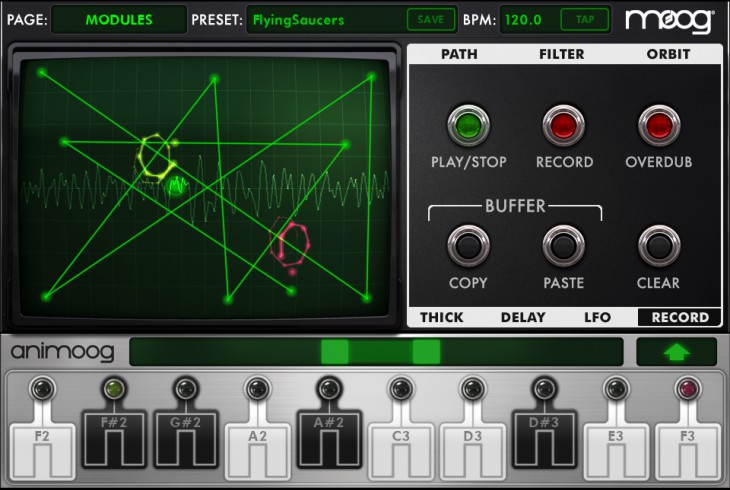Toggle the lamp above D3 key
This screenshot has height=490, width=730.
[x=473, y=388]
